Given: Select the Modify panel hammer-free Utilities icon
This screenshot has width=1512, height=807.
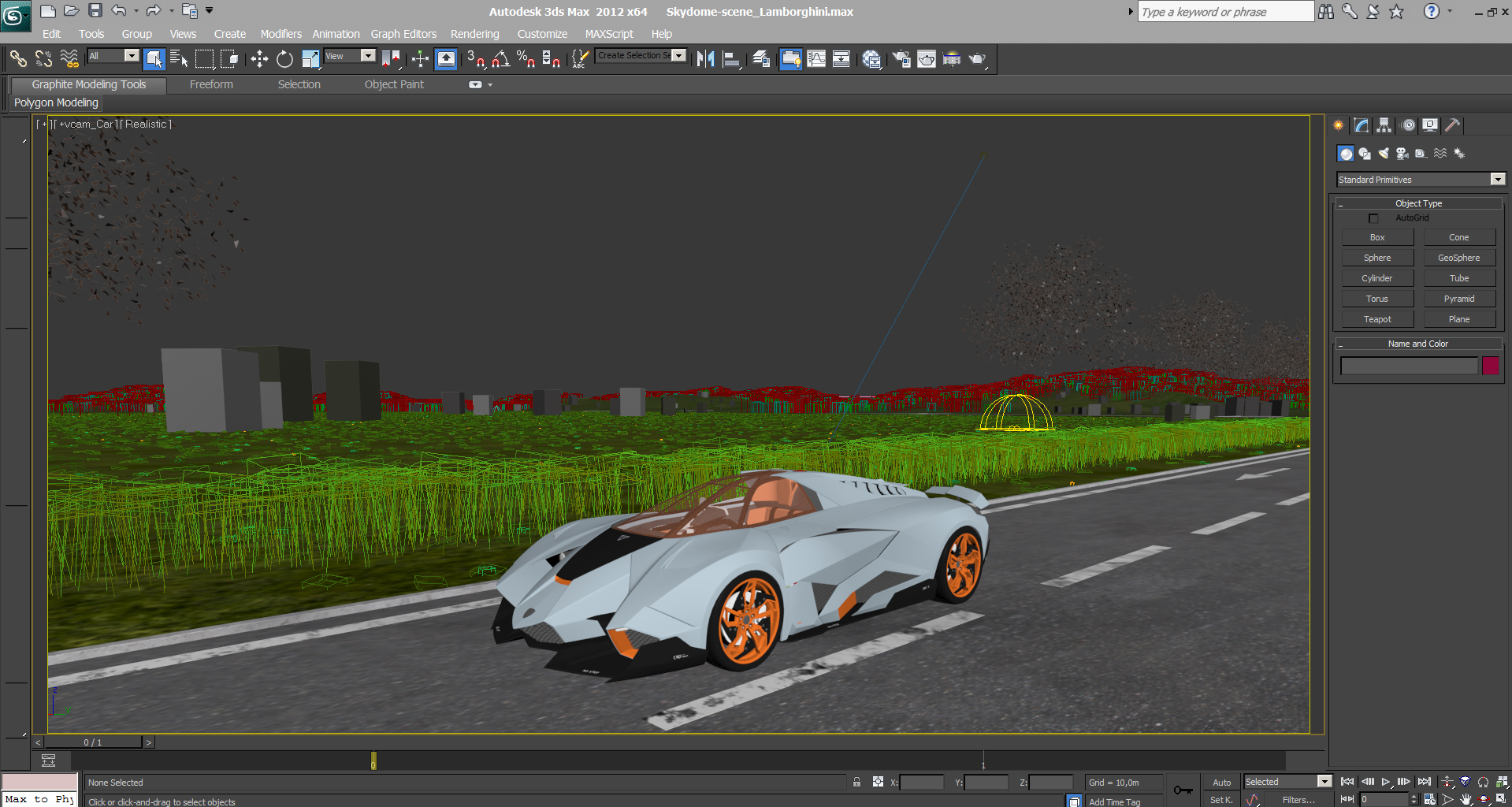Looking at the screenshot, I should click(x=1452, y=125).
